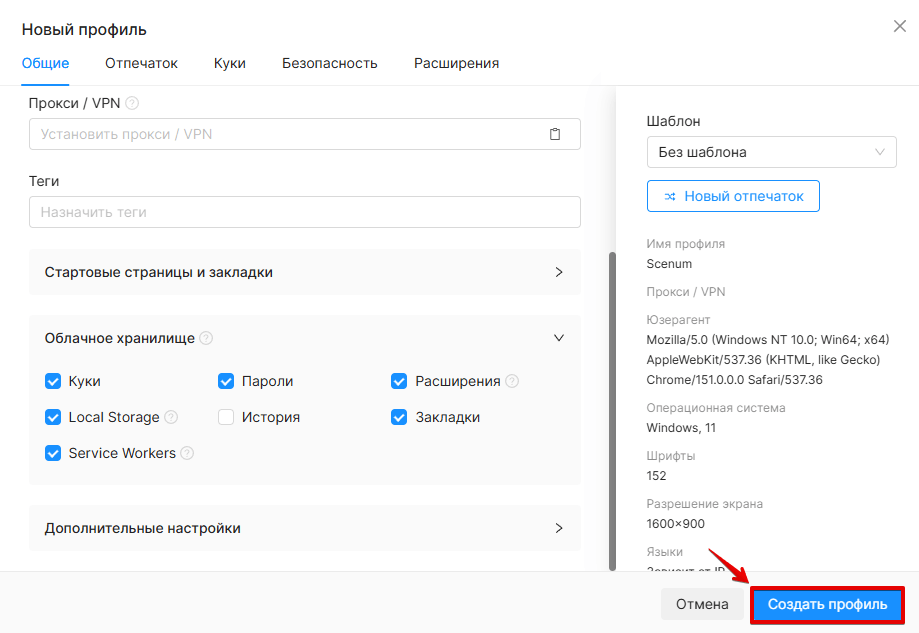Click the profile name value Scenum

[x=669, y=264]
